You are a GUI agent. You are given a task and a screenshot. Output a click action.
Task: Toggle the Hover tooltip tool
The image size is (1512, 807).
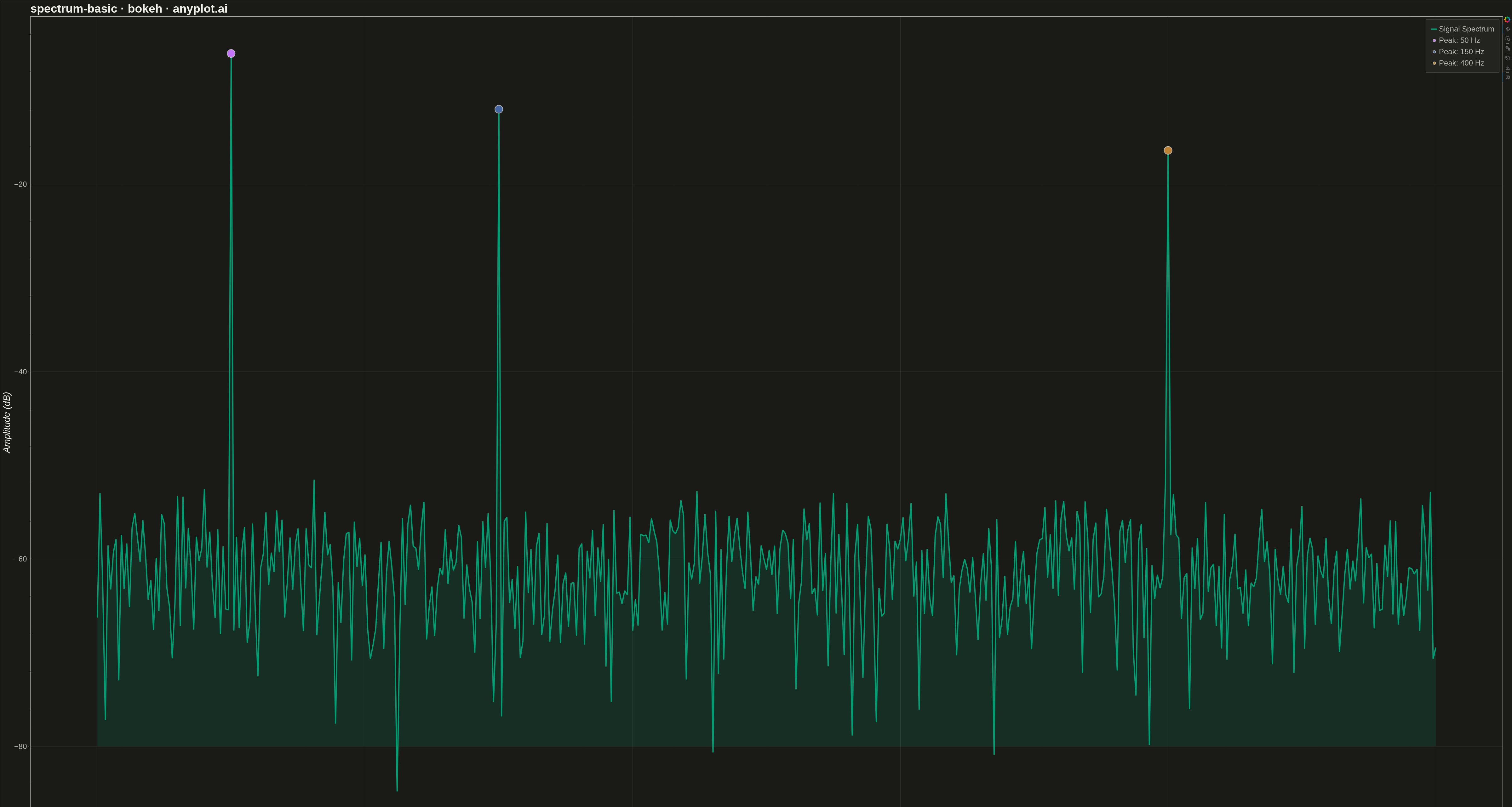tap(1507, 78)
